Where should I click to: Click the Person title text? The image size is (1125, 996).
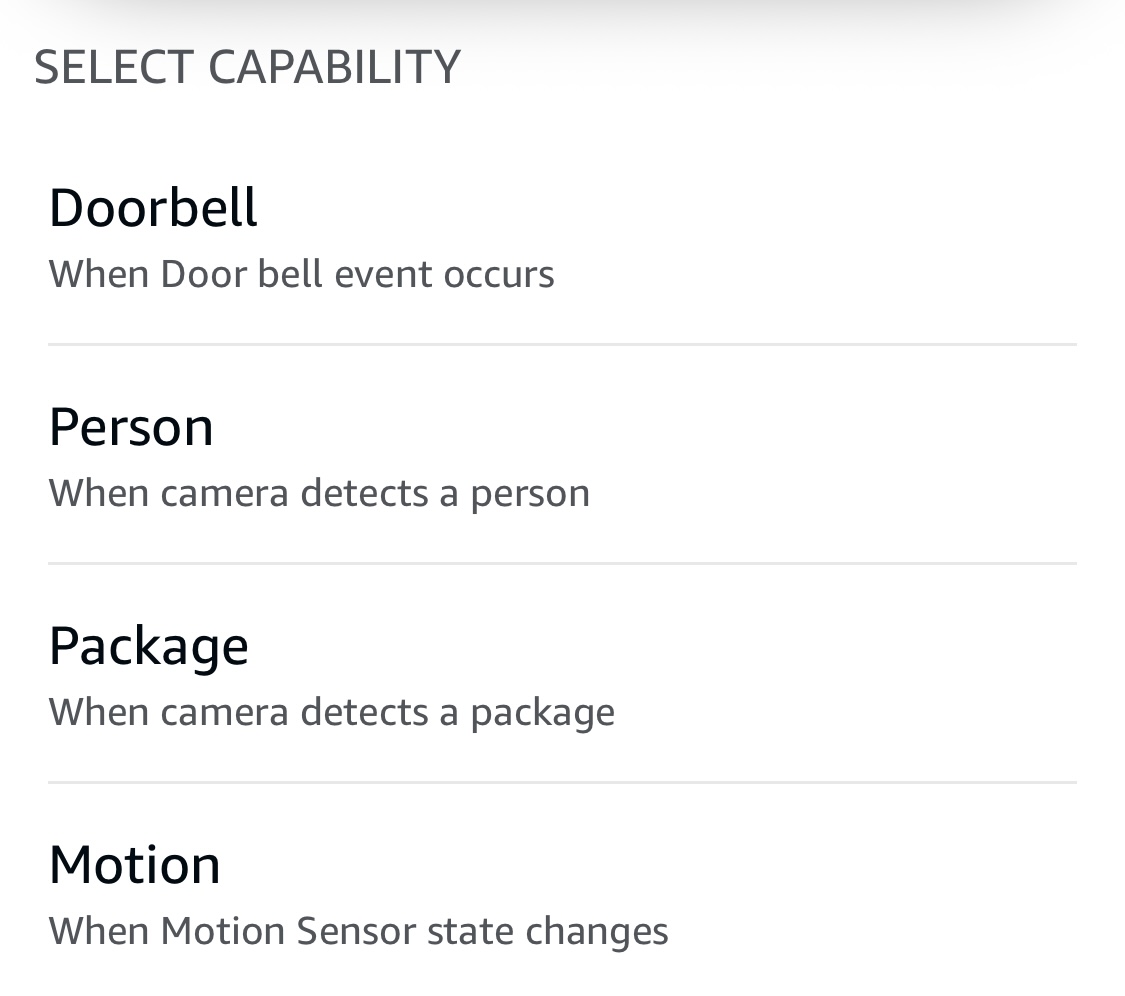(131, 427)
